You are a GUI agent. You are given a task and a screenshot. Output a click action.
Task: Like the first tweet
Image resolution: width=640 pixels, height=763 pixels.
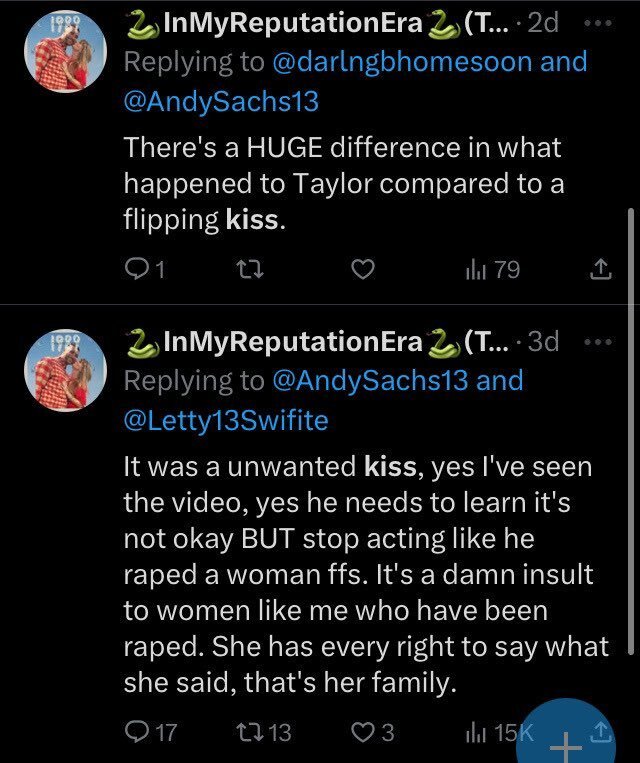click(x=365, y=270)
